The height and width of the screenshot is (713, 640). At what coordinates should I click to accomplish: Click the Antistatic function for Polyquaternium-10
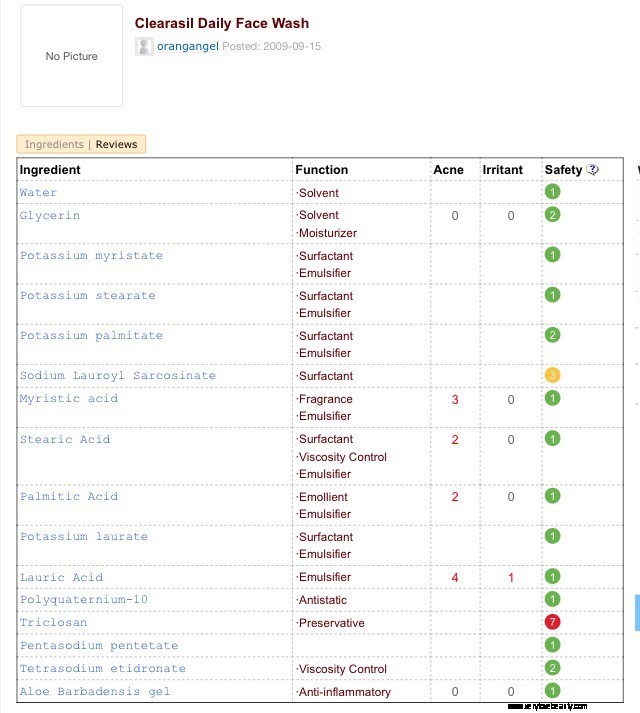click(x=323, y=600)
